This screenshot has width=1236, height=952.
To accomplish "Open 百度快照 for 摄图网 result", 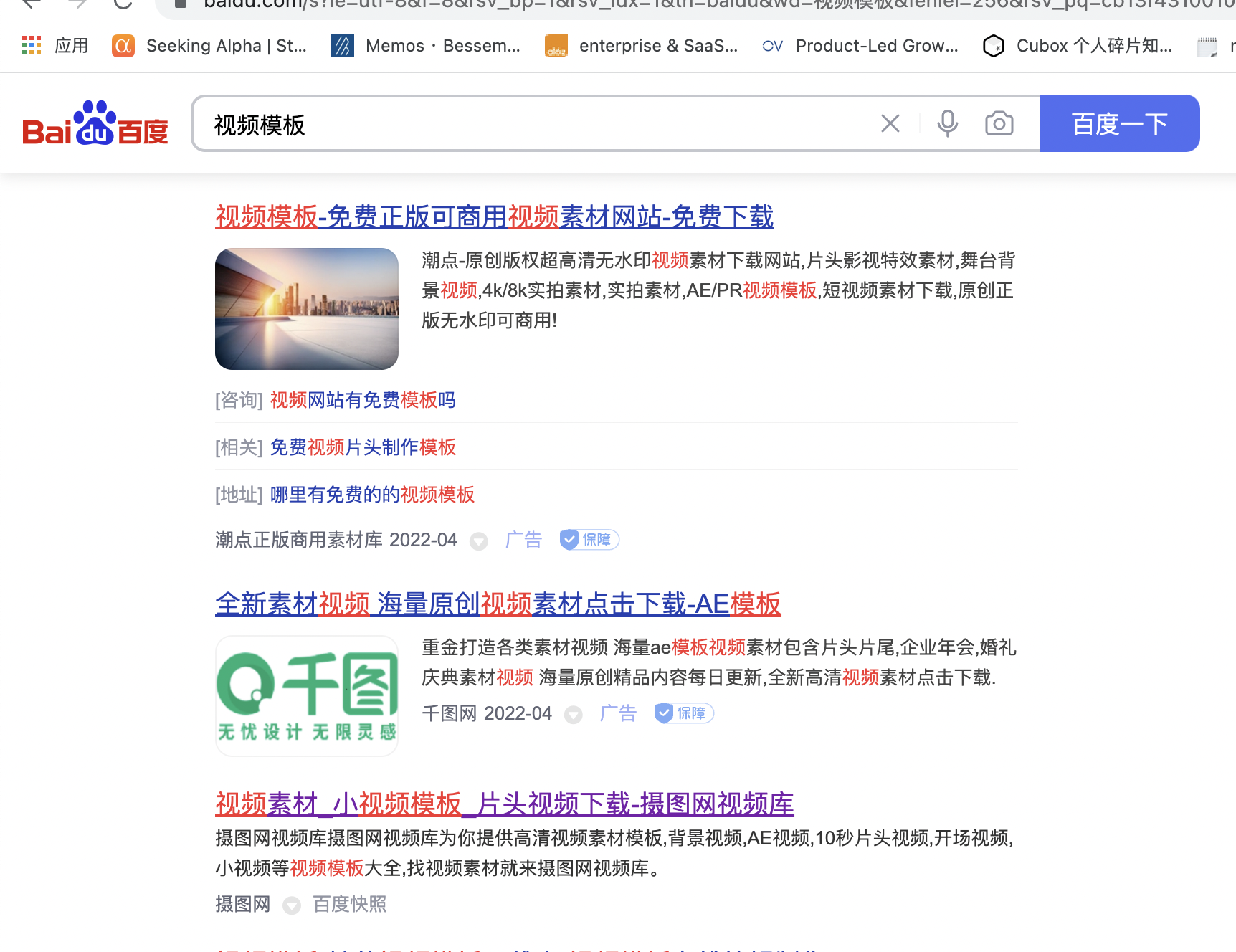I will pyautogui.click(x=350, y=904).
